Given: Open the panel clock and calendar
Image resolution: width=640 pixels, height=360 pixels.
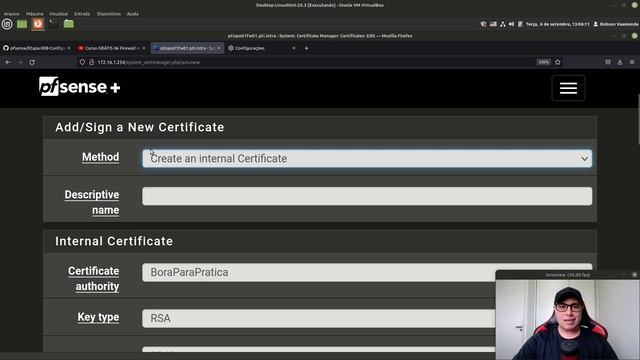Looking at the screenshot, I should click(x=558, y=24).
